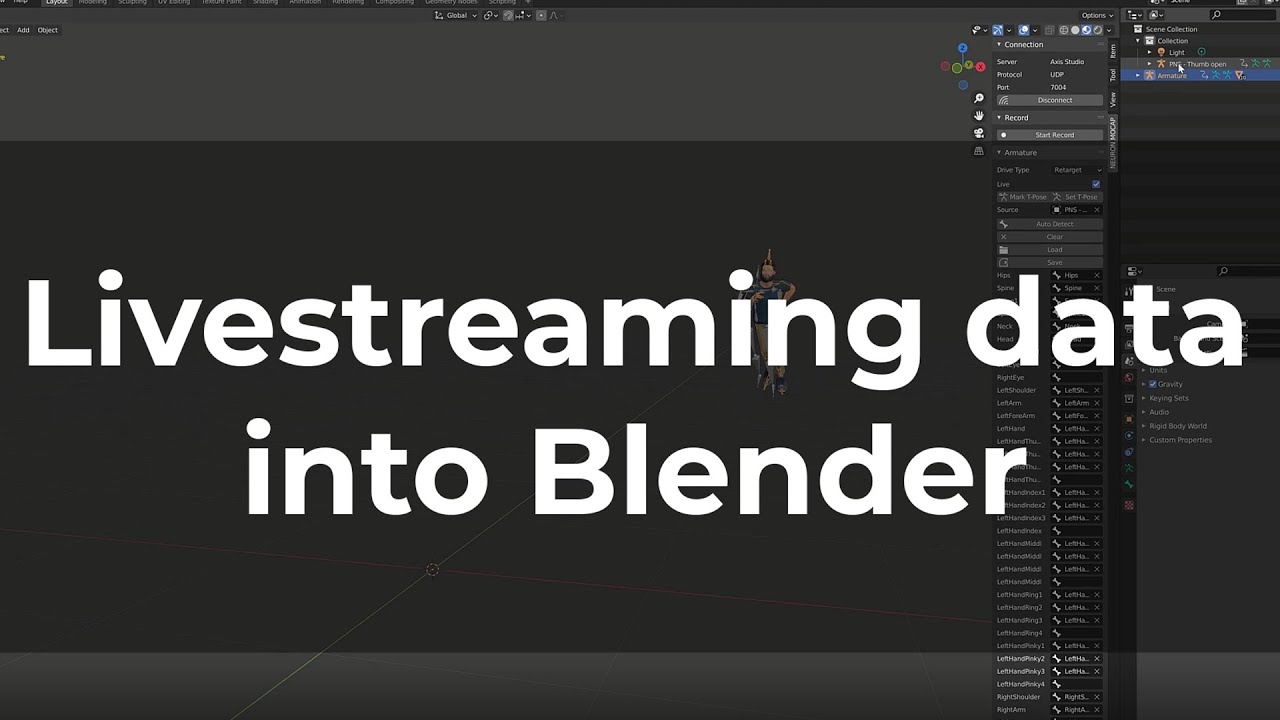The width and height of the screenshot is (1280, 720).
Task: Clear the Hips bone mapping X
Action: click(1097, 275)
